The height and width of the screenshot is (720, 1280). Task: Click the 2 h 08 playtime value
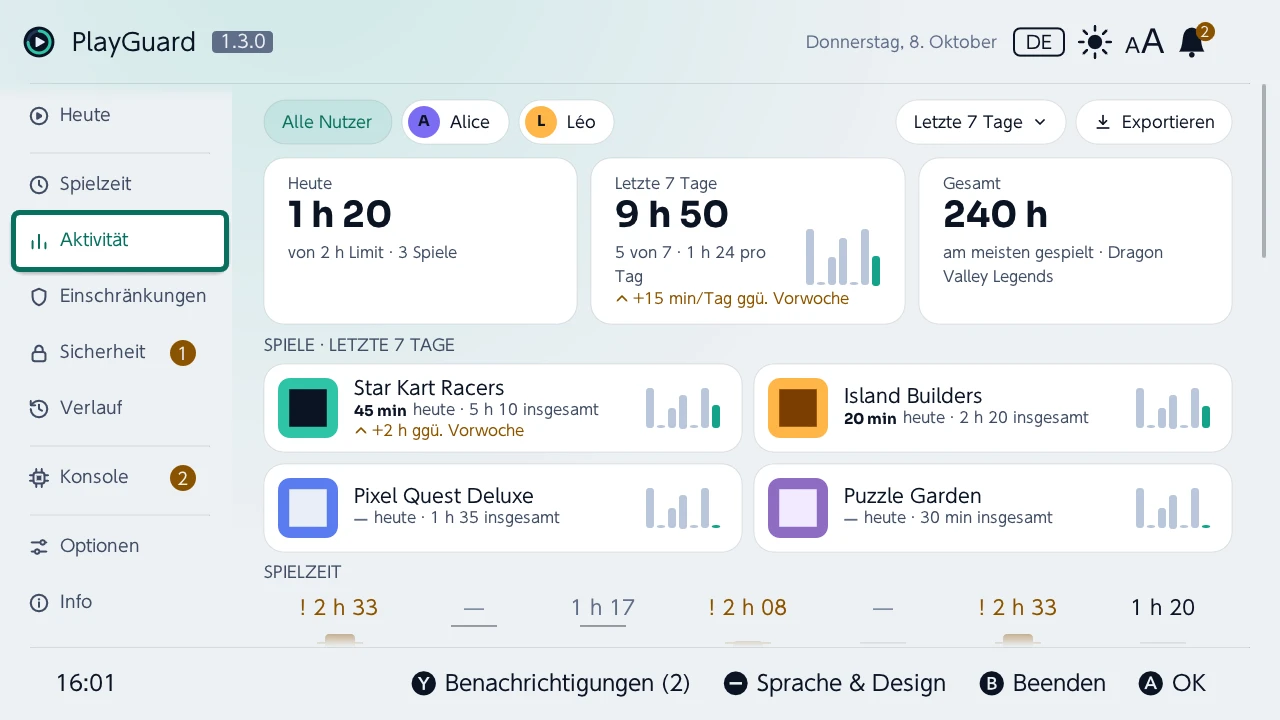748,607
